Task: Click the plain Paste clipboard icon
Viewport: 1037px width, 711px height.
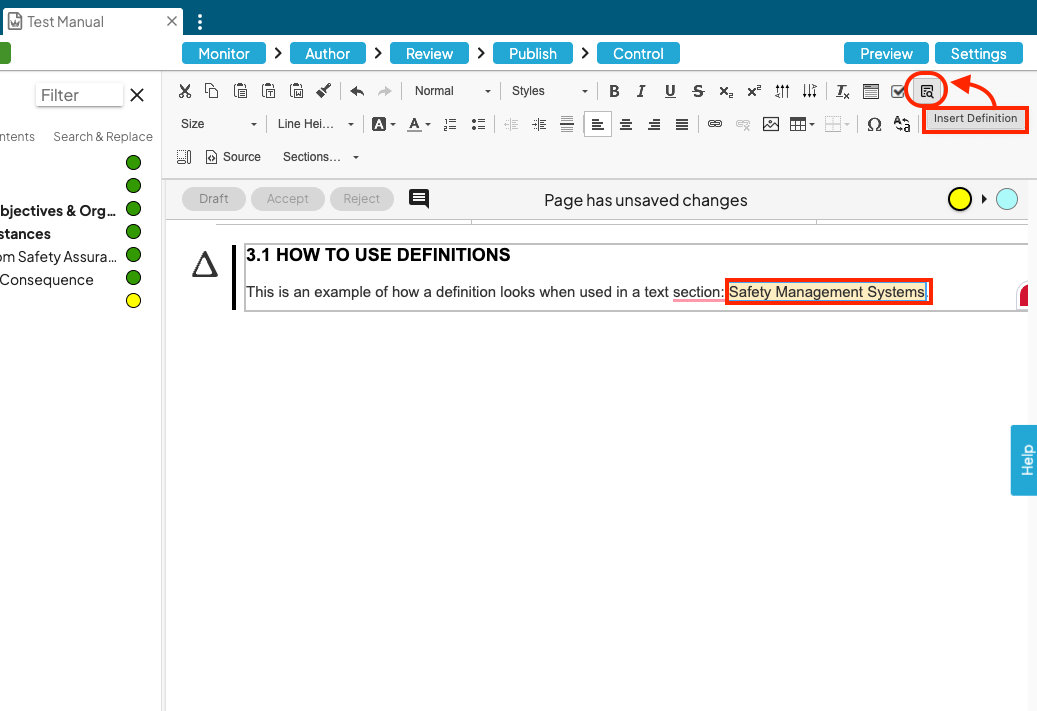Action: click(240, 91)
